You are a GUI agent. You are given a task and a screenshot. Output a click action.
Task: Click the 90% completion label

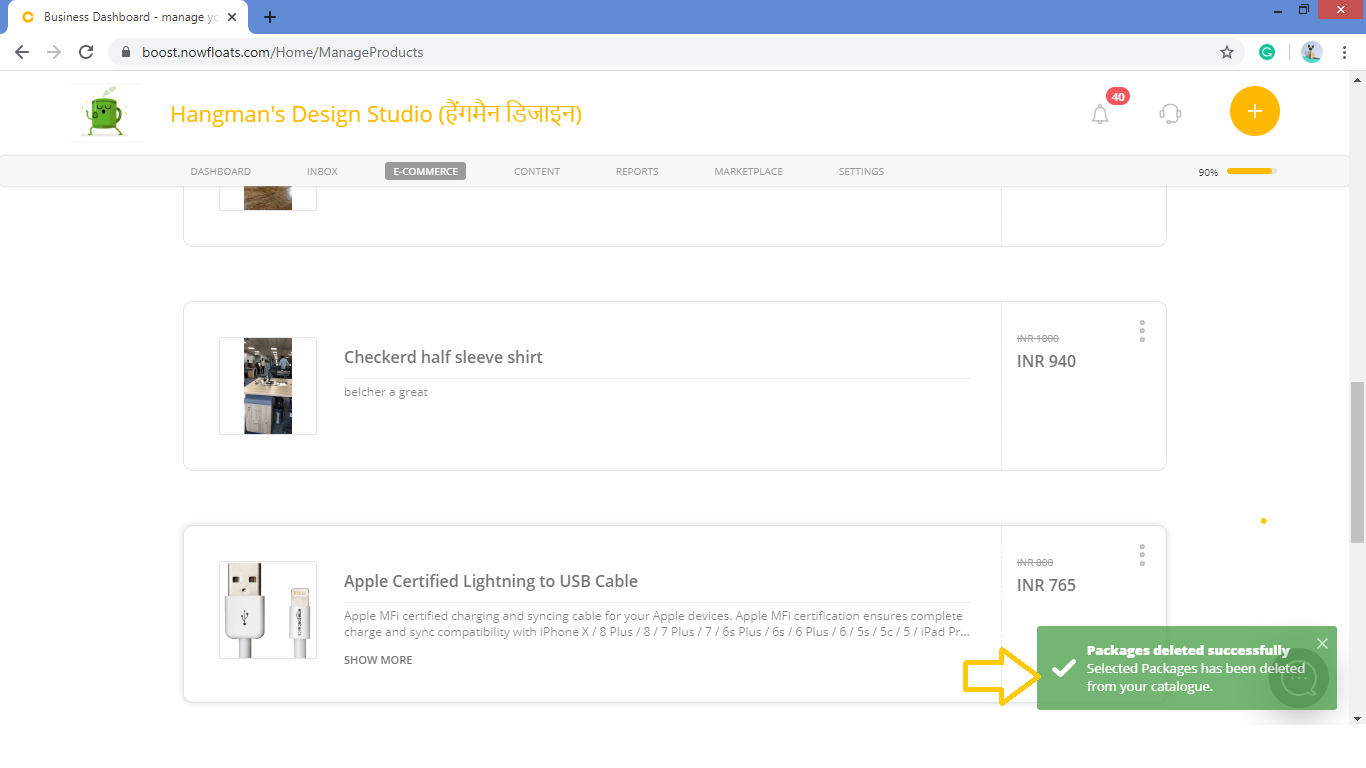click(x=1208, y=172)
